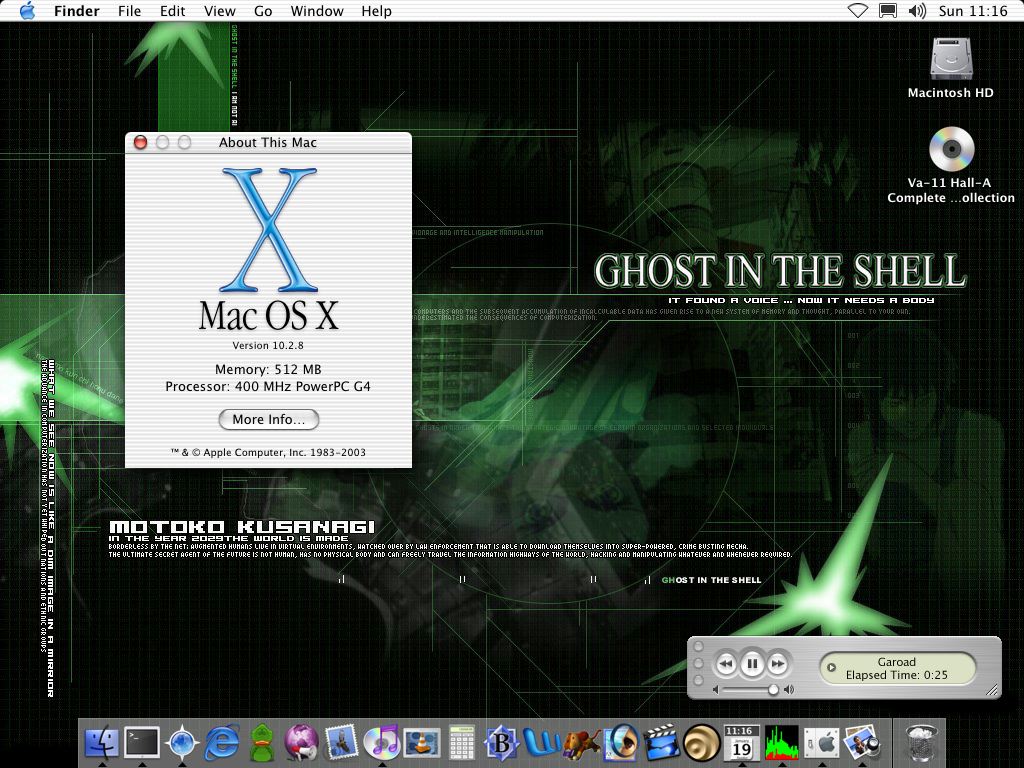Open the AirPort status menu

tap(857, 11)
